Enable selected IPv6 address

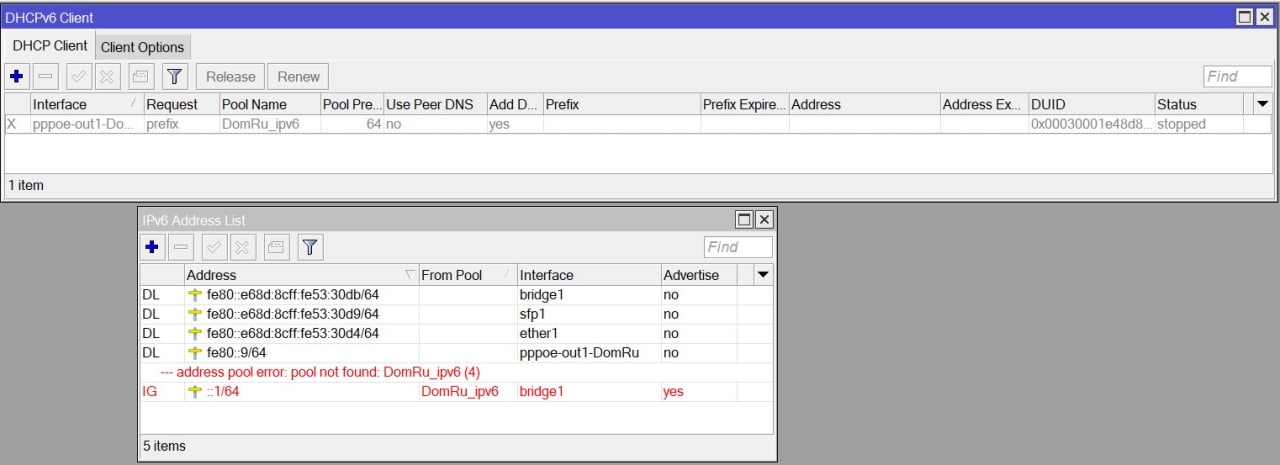tap(214, 246)
